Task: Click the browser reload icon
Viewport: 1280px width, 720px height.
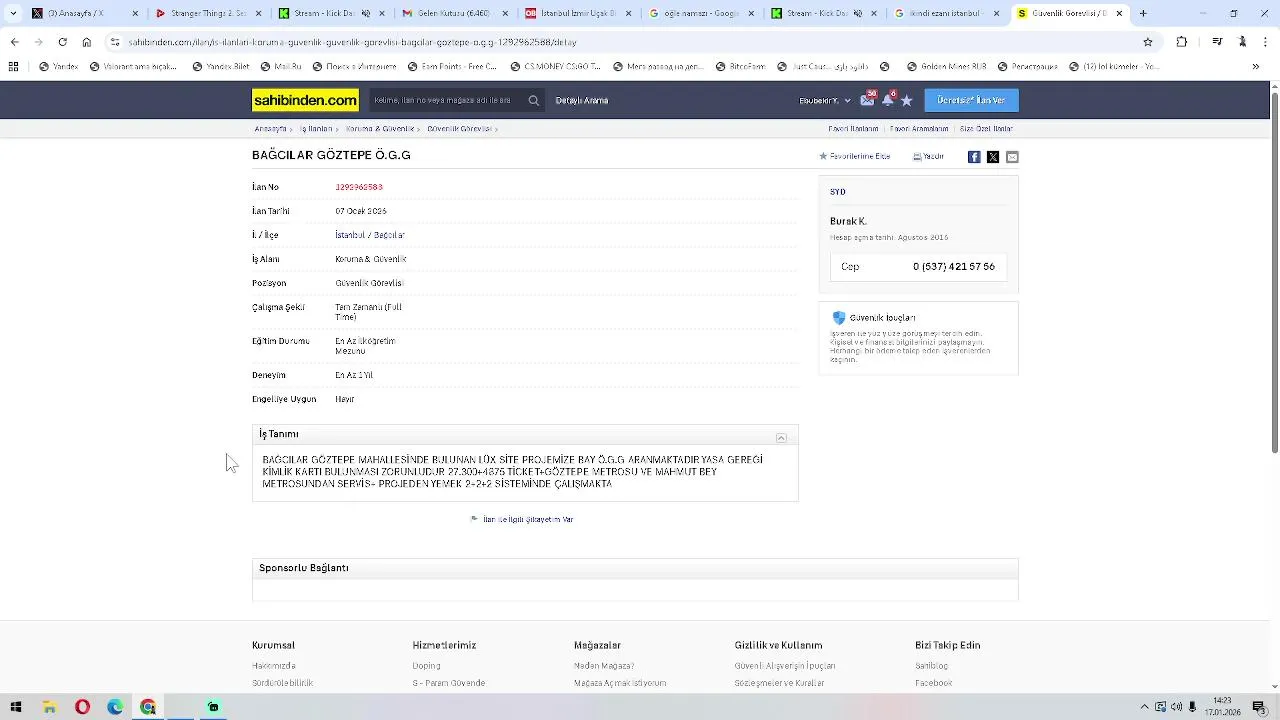Action: 62,42
